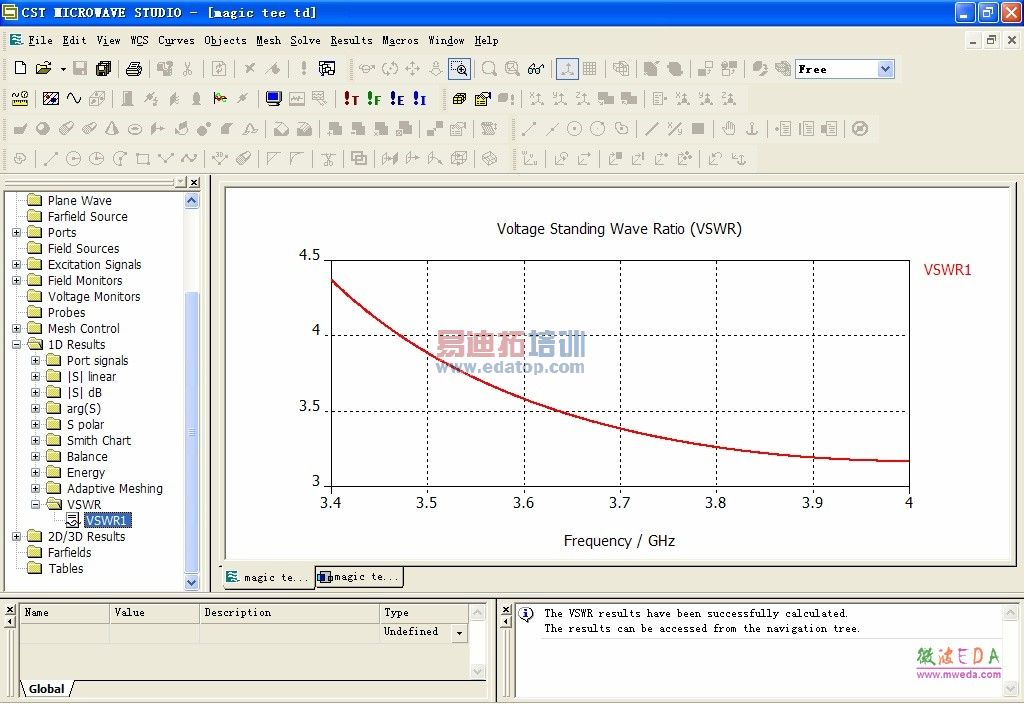Open background material properties icon
The height and width of the screenshot is (704, 1024).
tap(50, 99)
